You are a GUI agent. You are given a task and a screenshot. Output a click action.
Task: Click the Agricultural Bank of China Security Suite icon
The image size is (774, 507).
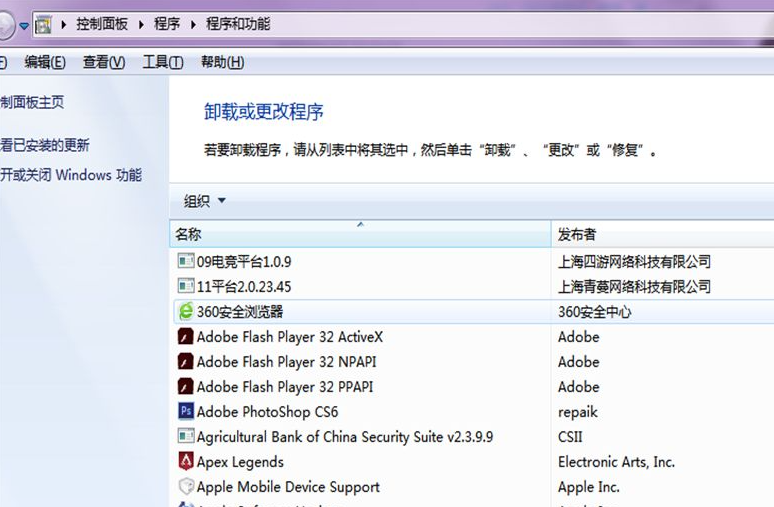point(186,436)
